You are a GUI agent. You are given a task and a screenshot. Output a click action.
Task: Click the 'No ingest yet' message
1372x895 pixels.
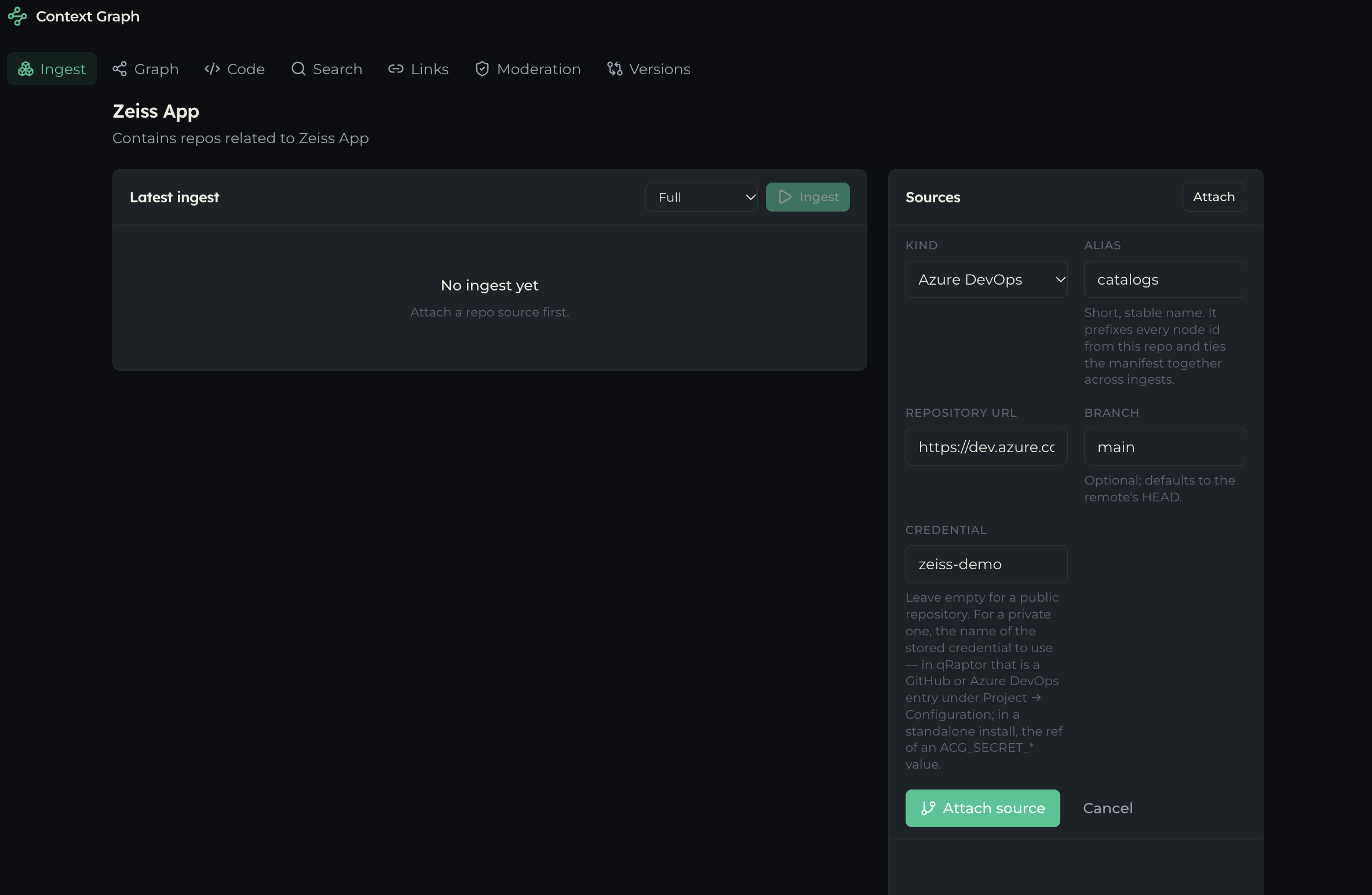point(490,285)
